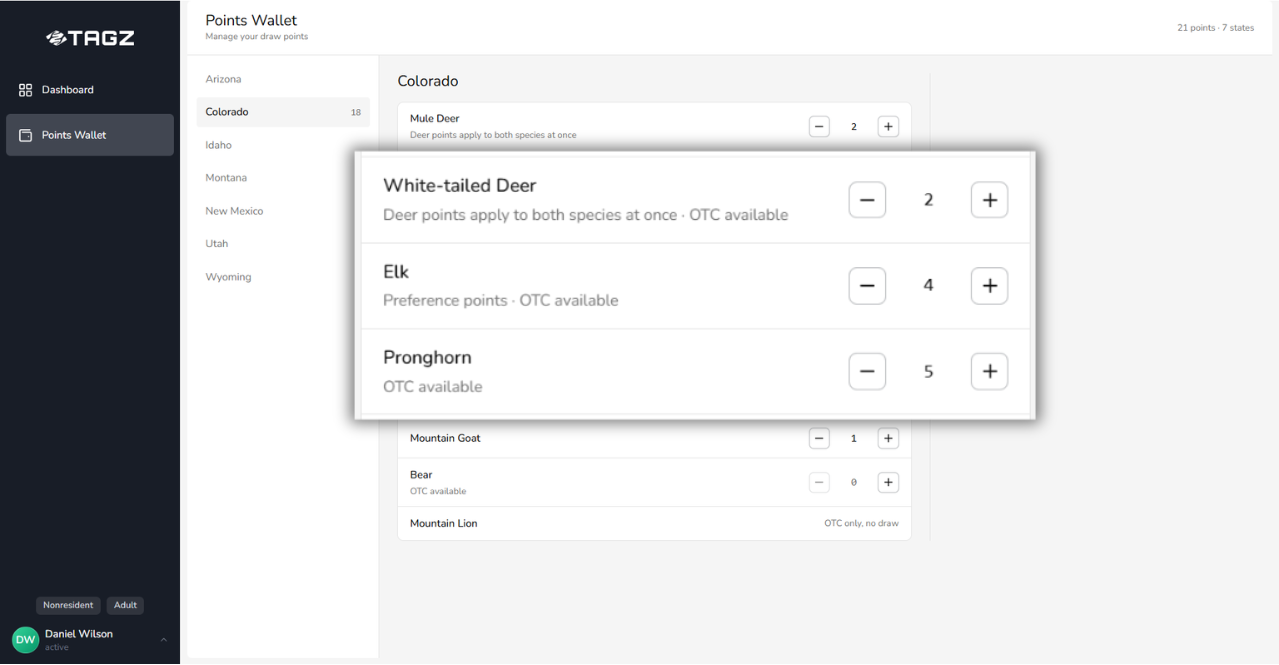Click the Points Wallet card icon
1279x665 pixels.
click(x=25, y=134)
